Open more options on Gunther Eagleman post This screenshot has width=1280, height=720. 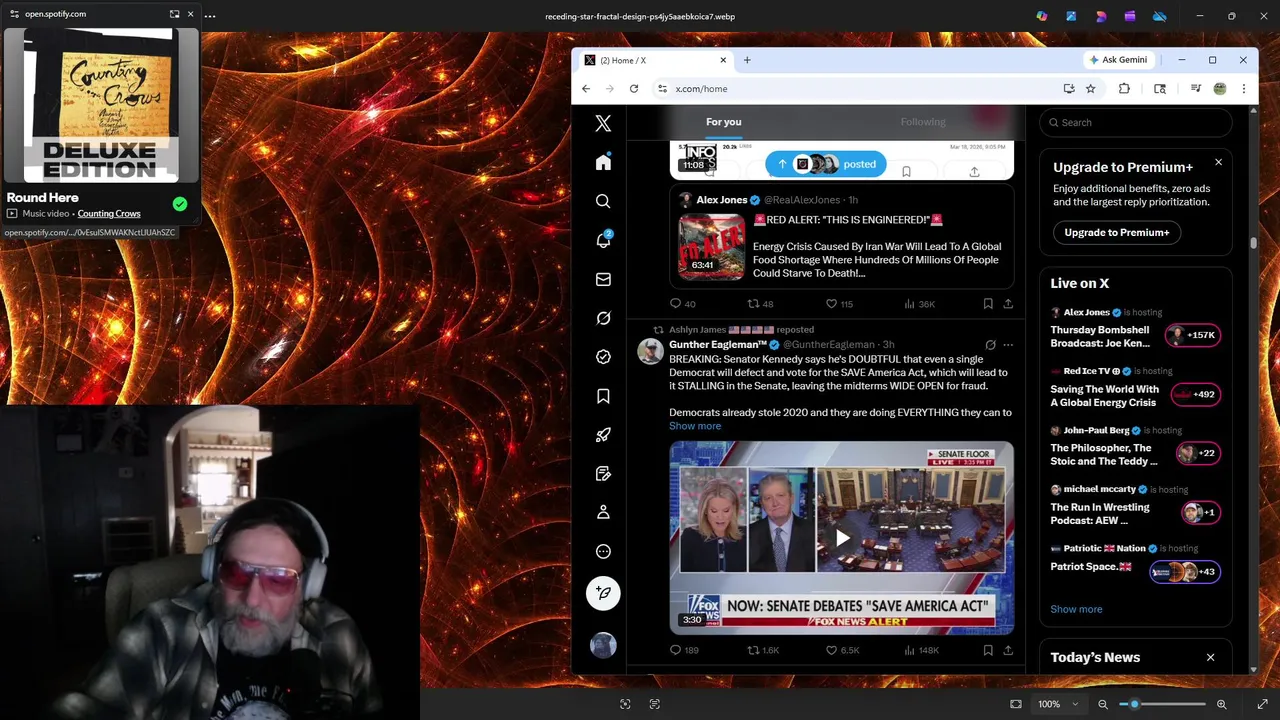tap(1008, 345)
